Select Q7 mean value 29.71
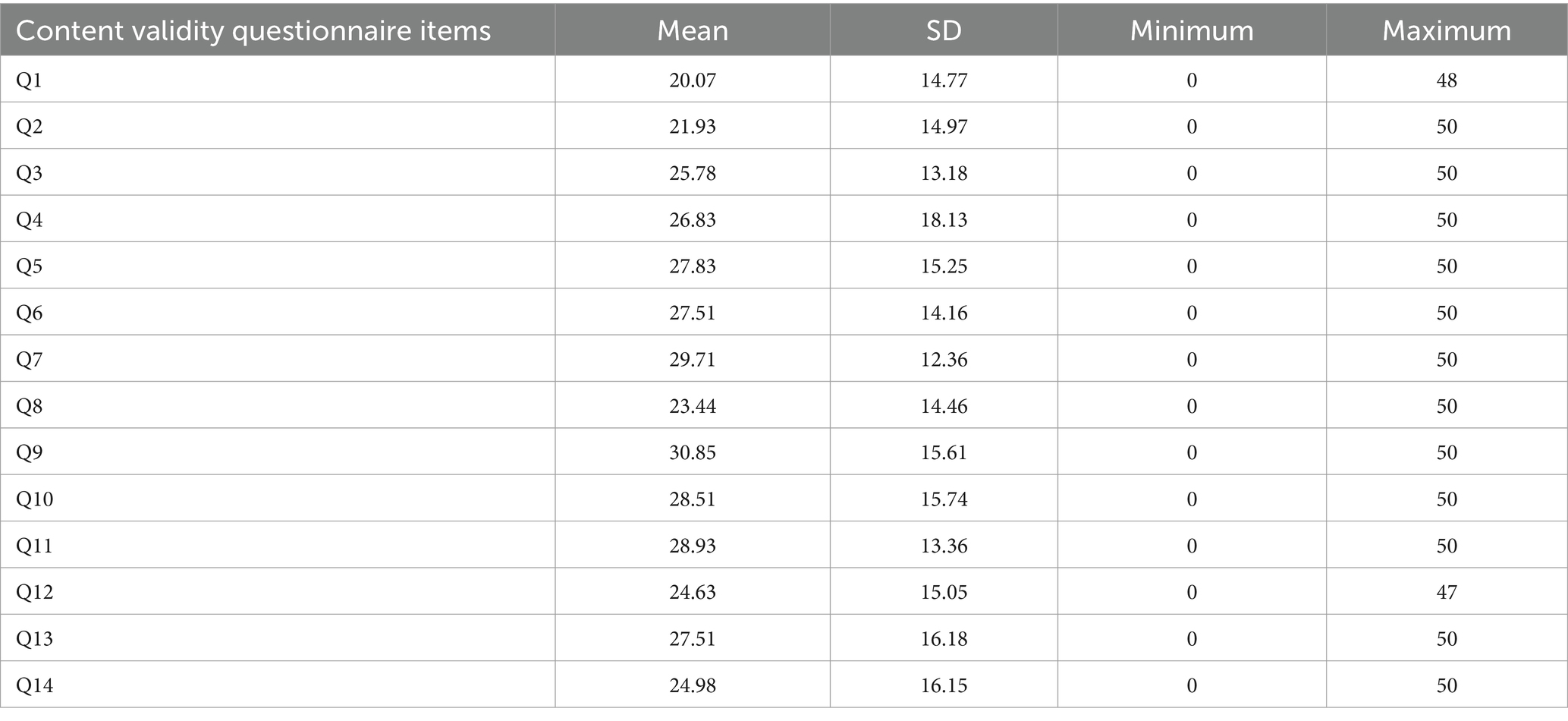This screenshot has width=1568, height=721. point(693,360)
